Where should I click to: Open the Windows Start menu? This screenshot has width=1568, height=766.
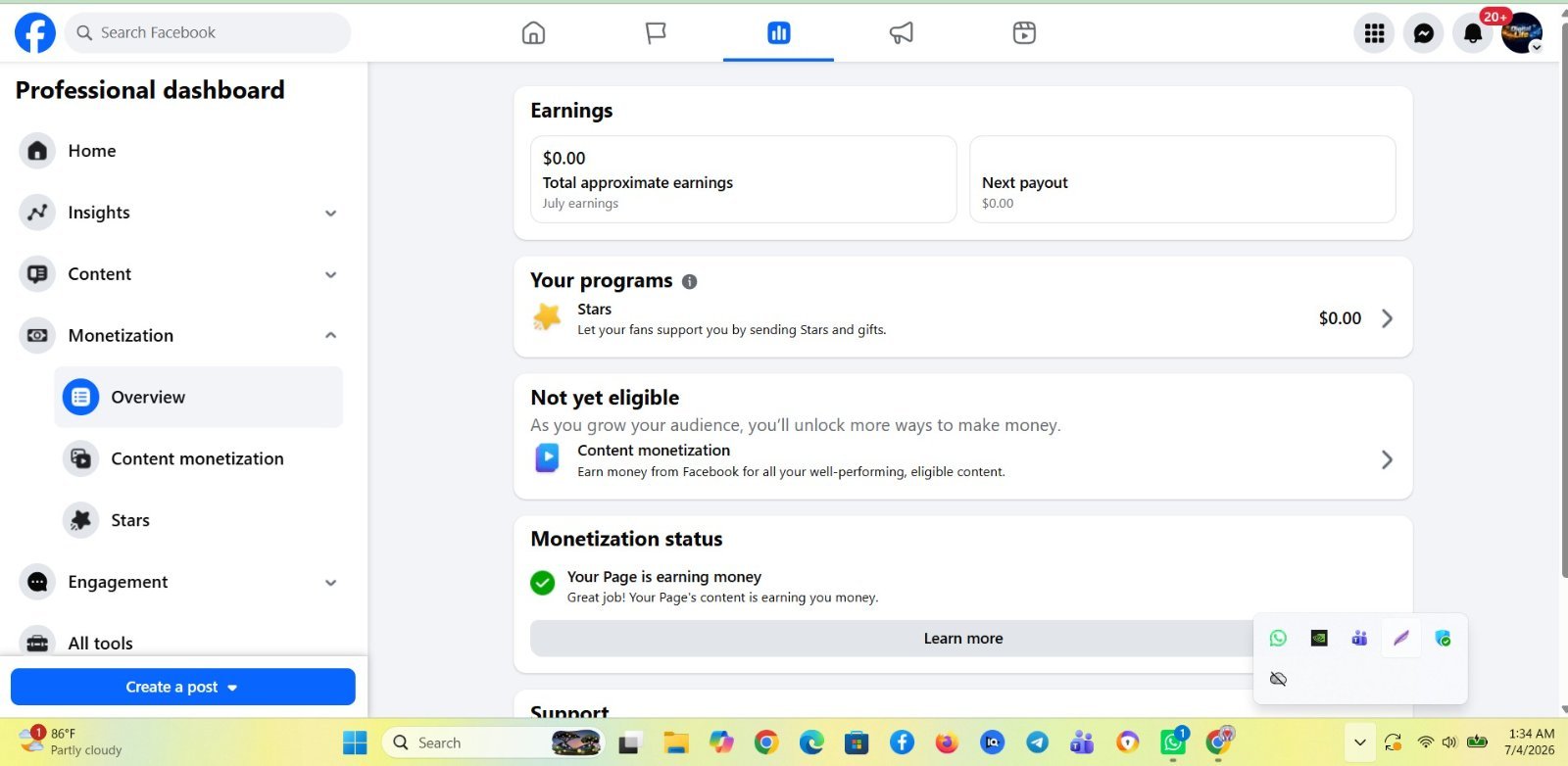(x=355, y=742)
